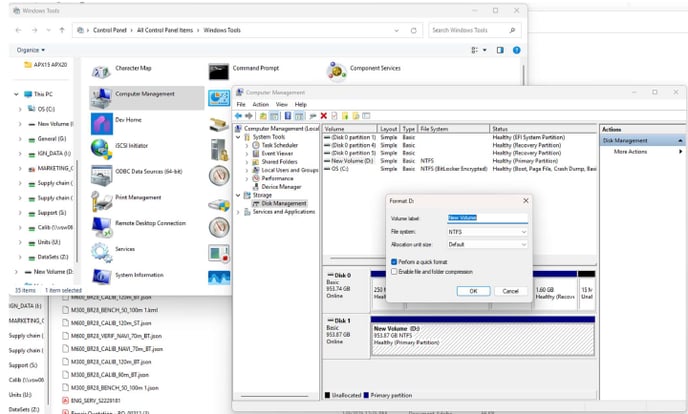Click the up-one-level folder icon in Computer Management toolbar
Image resolution: width=688 pixels, height=414 pixels.
pyautogui.click(x=263, y=116)
